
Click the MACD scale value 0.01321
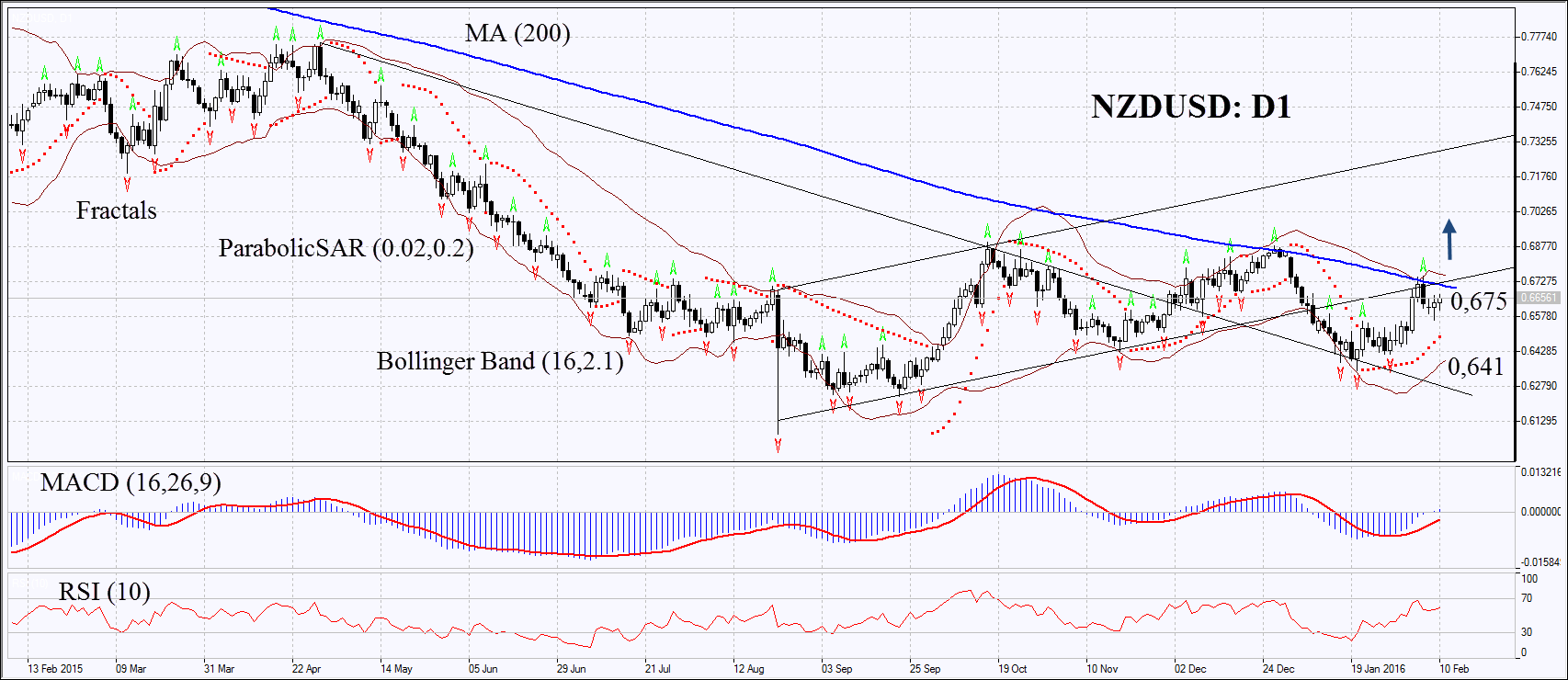[1540, 471]
